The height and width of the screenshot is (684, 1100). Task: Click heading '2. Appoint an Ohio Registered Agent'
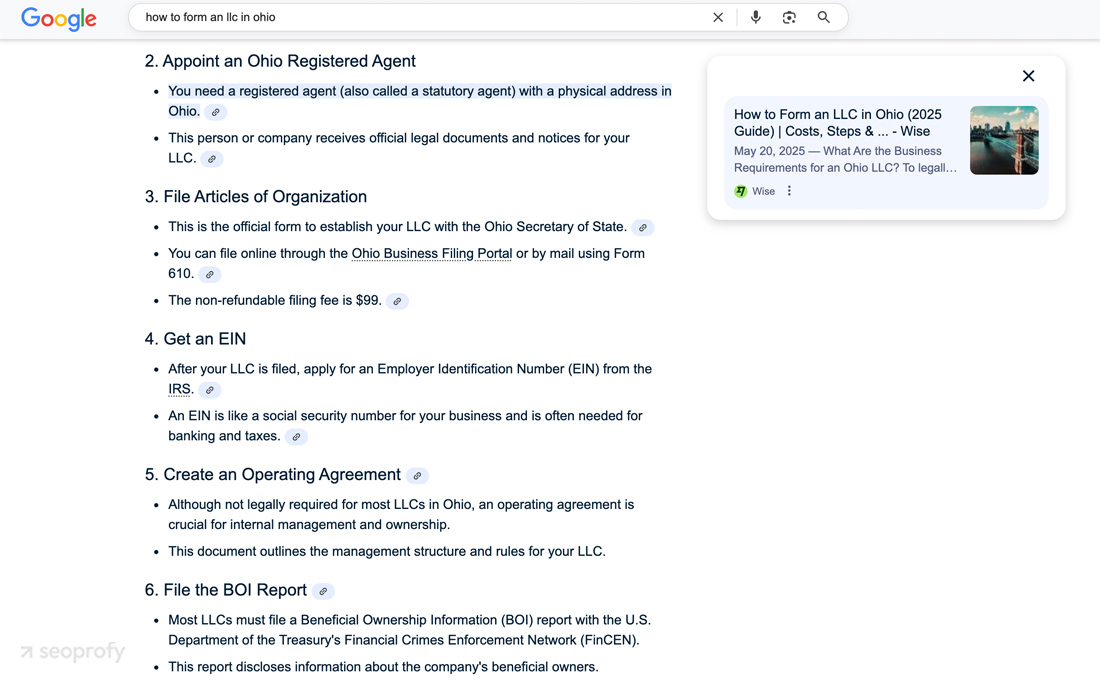(x=280, y=61)
